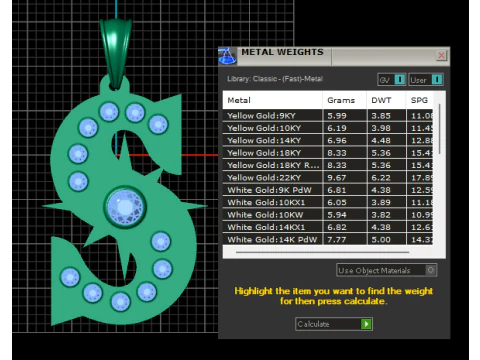Image resolution: width=480 pixels, height=360 pixels.
Task: Toggle Use Object Materials option
Action: click(386, 270)
